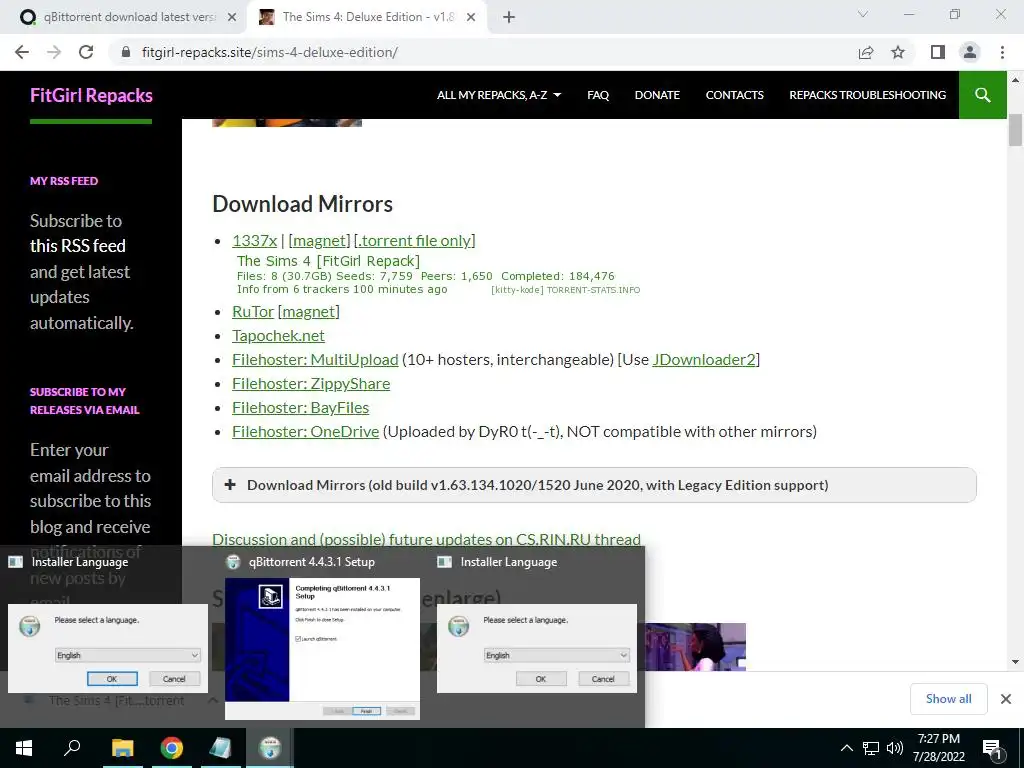Open Filehoster: BayFiles link
Image resolution: width=1024 pixels, height=768 pixels.
(300, 408)
